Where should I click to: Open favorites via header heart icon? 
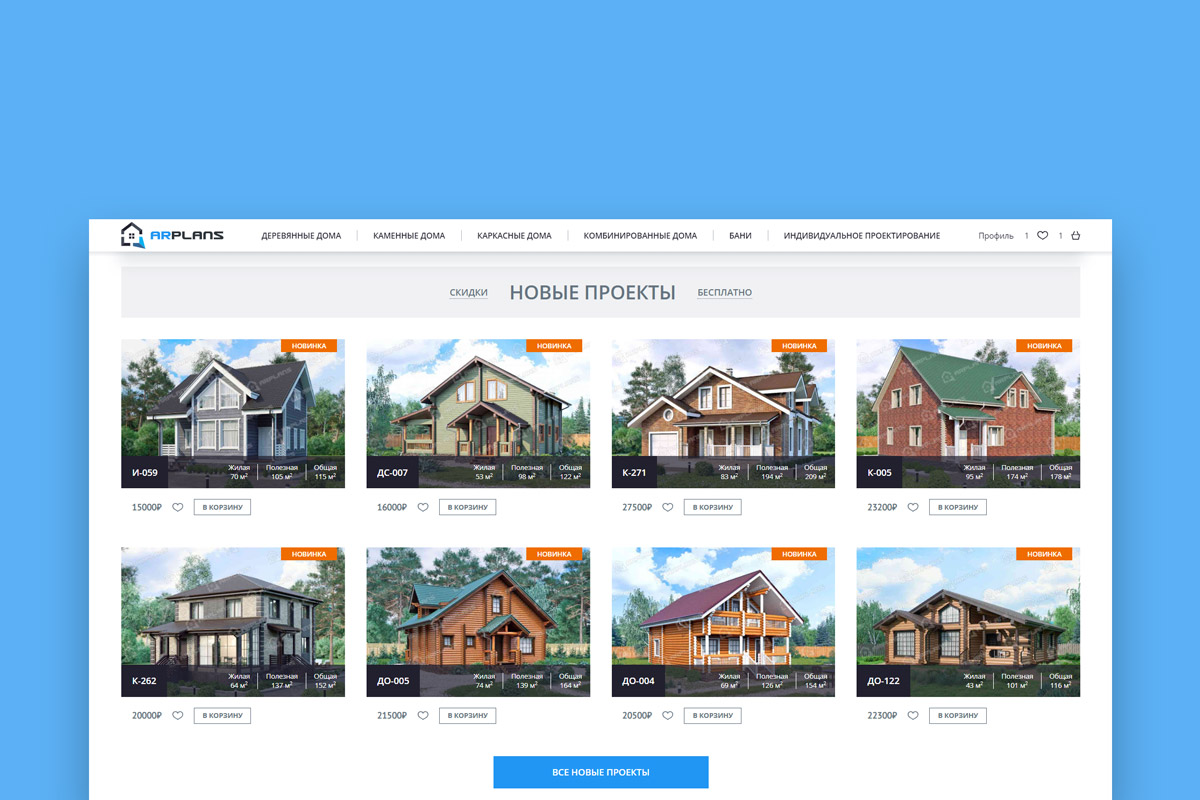click(1042, 236)
